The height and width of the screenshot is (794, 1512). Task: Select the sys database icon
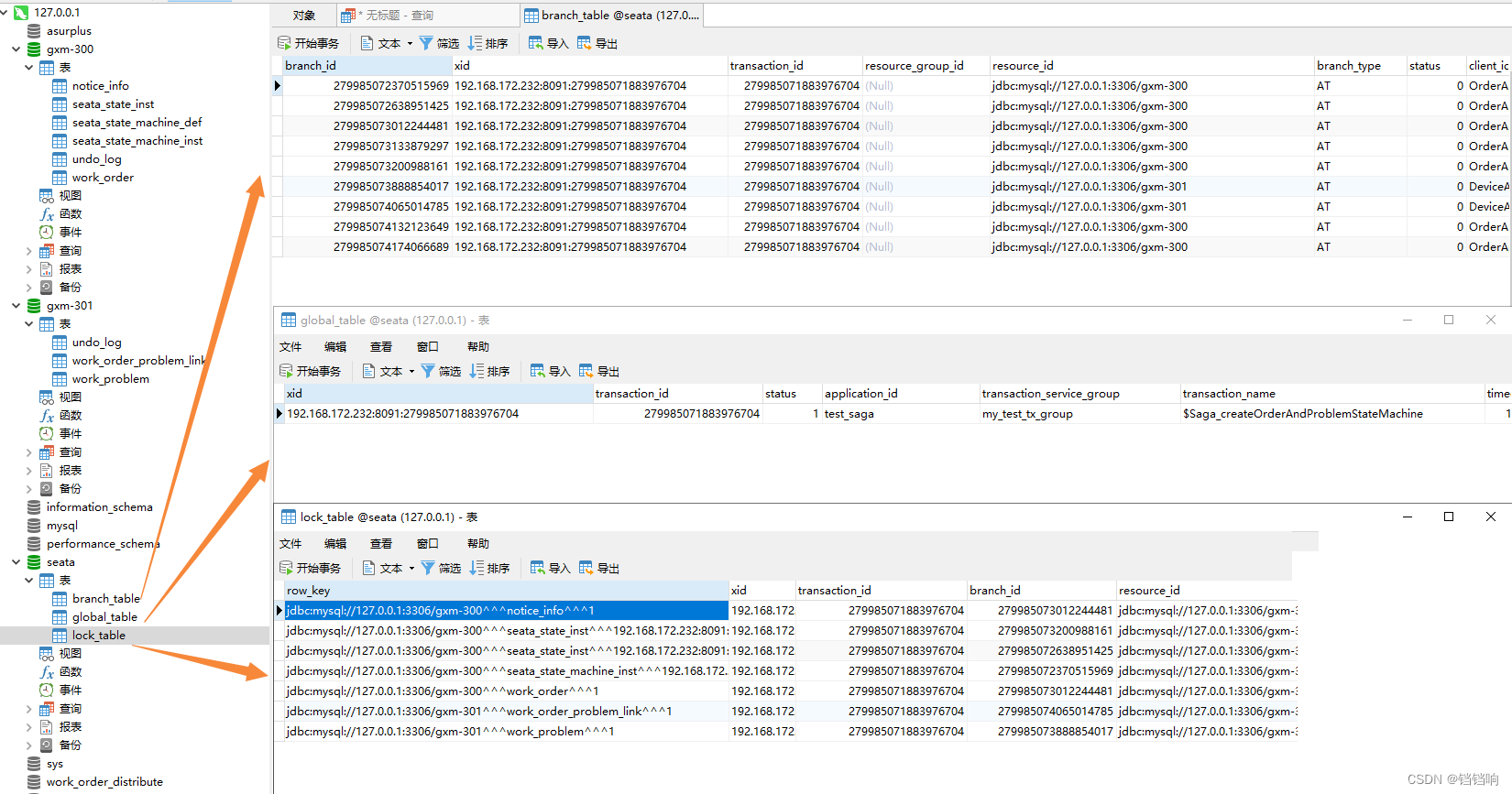[x=34, y=764]
